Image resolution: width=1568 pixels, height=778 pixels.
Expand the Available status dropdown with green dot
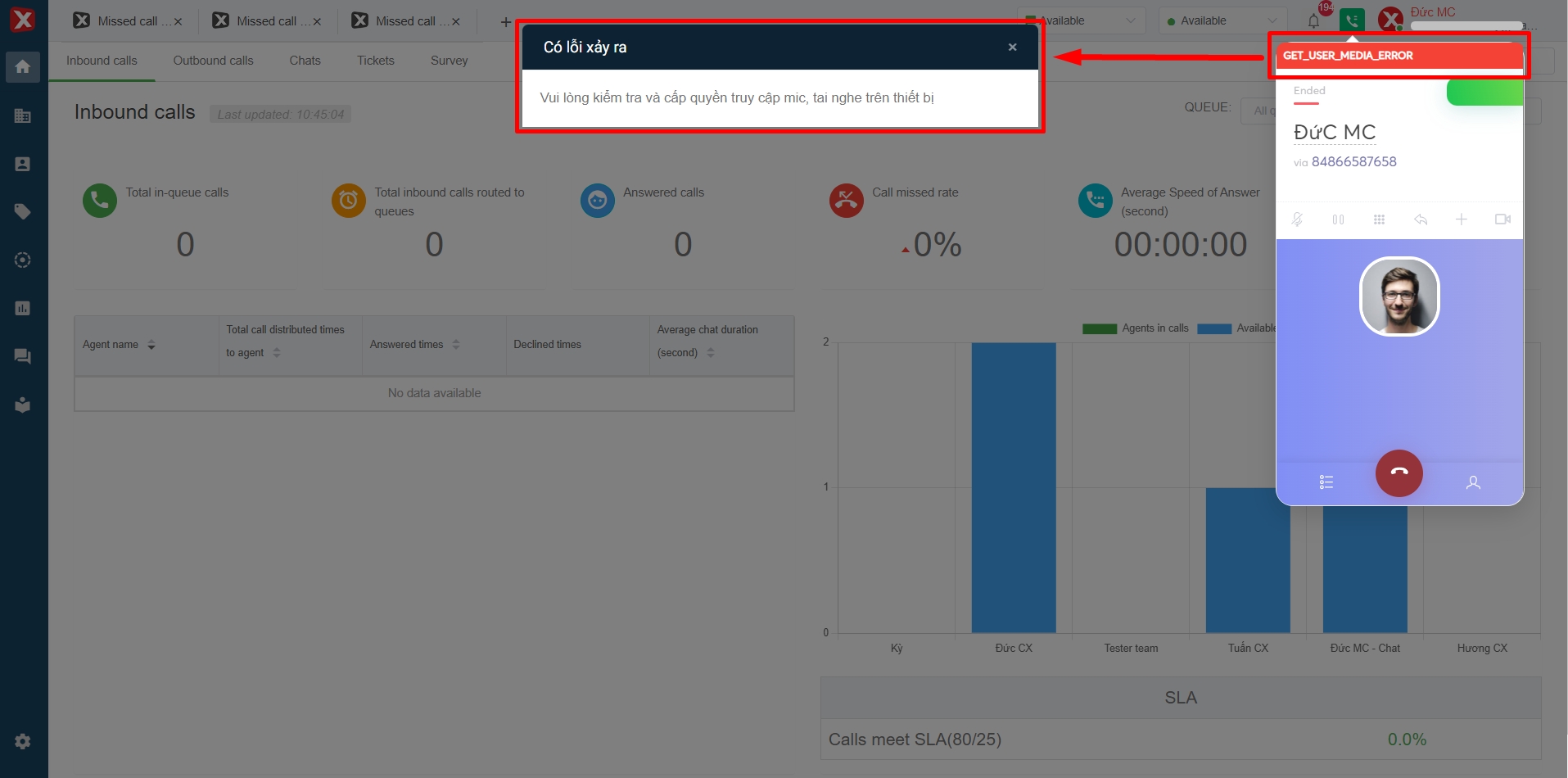1221,21
